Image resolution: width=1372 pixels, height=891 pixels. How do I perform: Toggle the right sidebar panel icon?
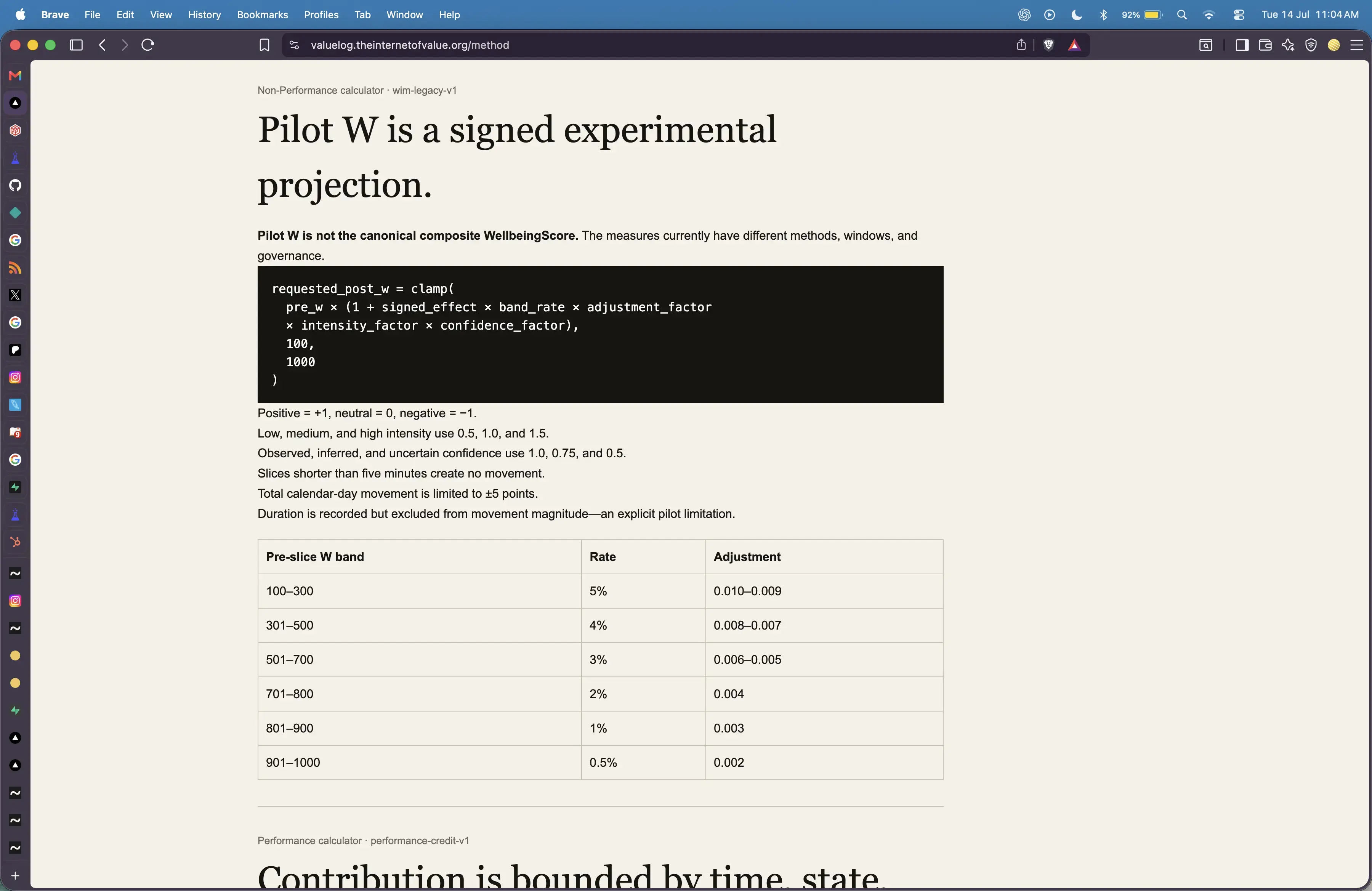1242,45
